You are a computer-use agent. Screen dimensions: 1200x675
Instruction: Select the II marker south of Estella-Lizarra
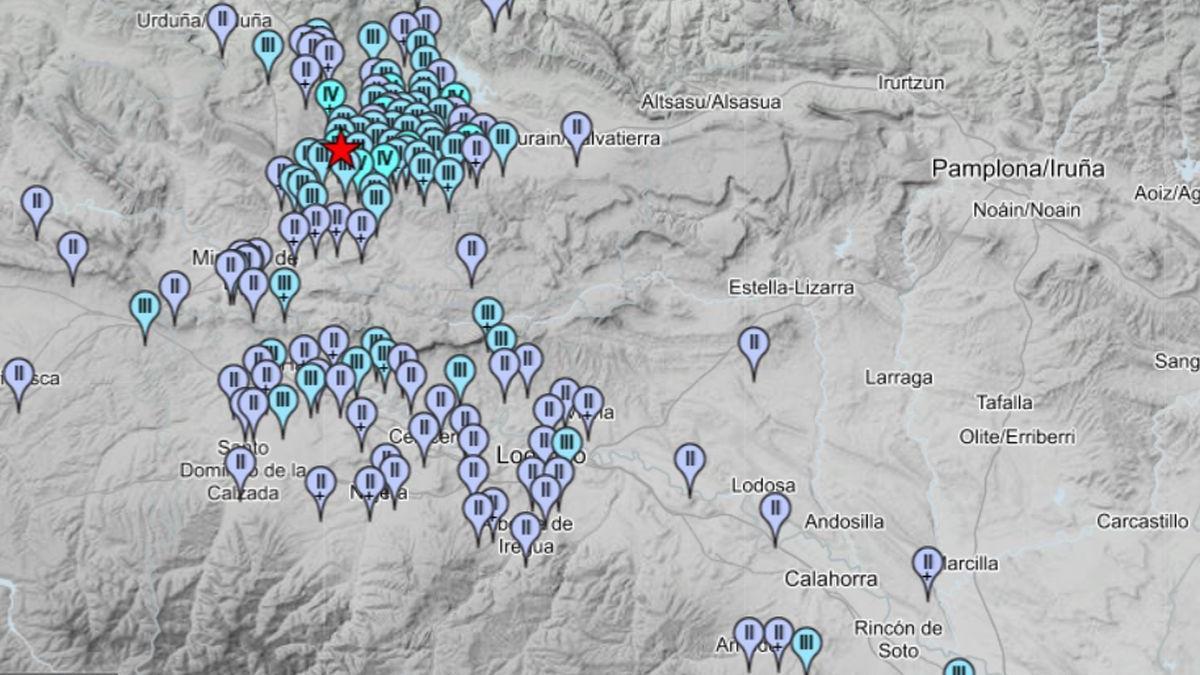pos(753,346)
